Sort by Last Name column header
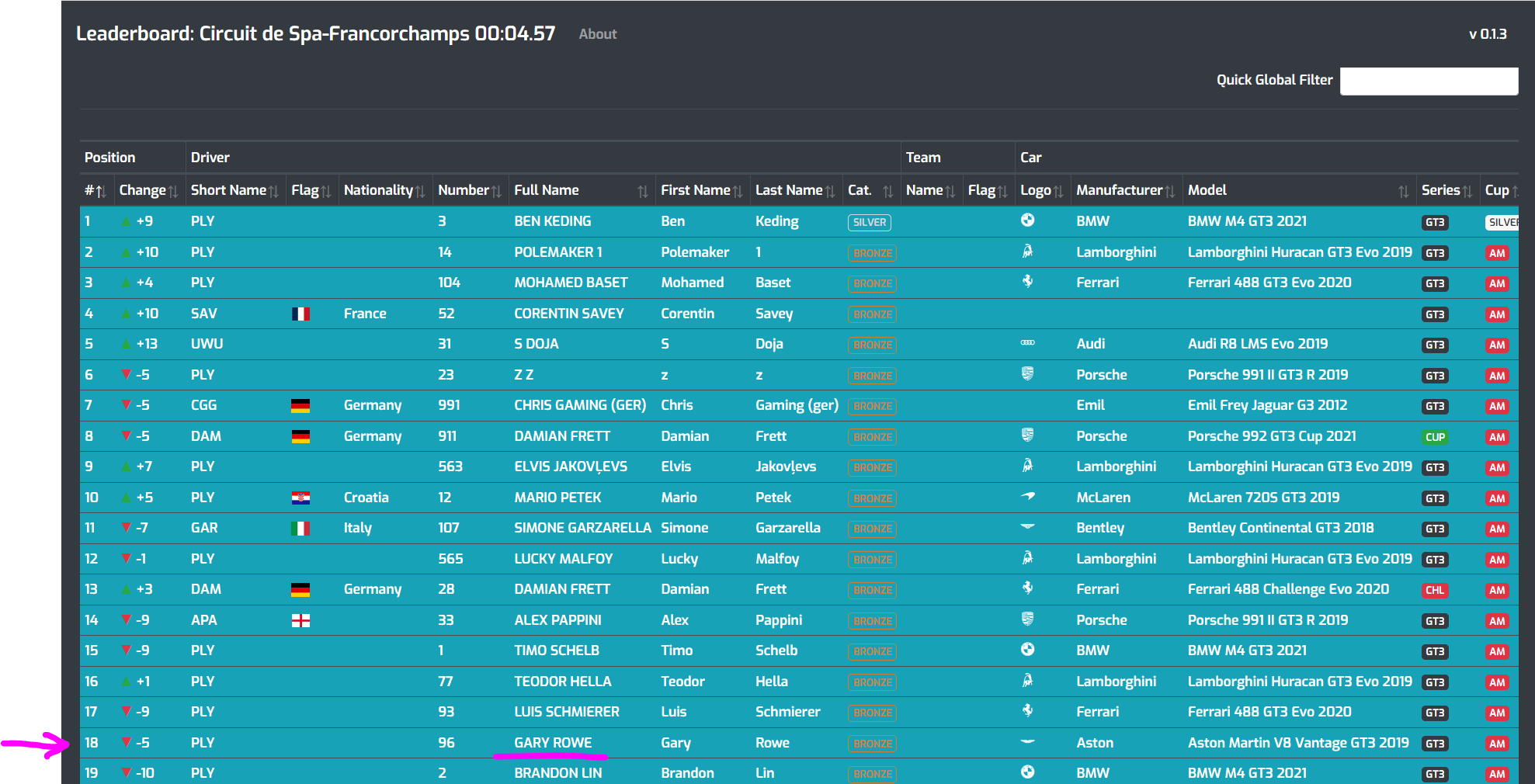This screenshot has height=784, width=1535. click(x=795, y=190)
